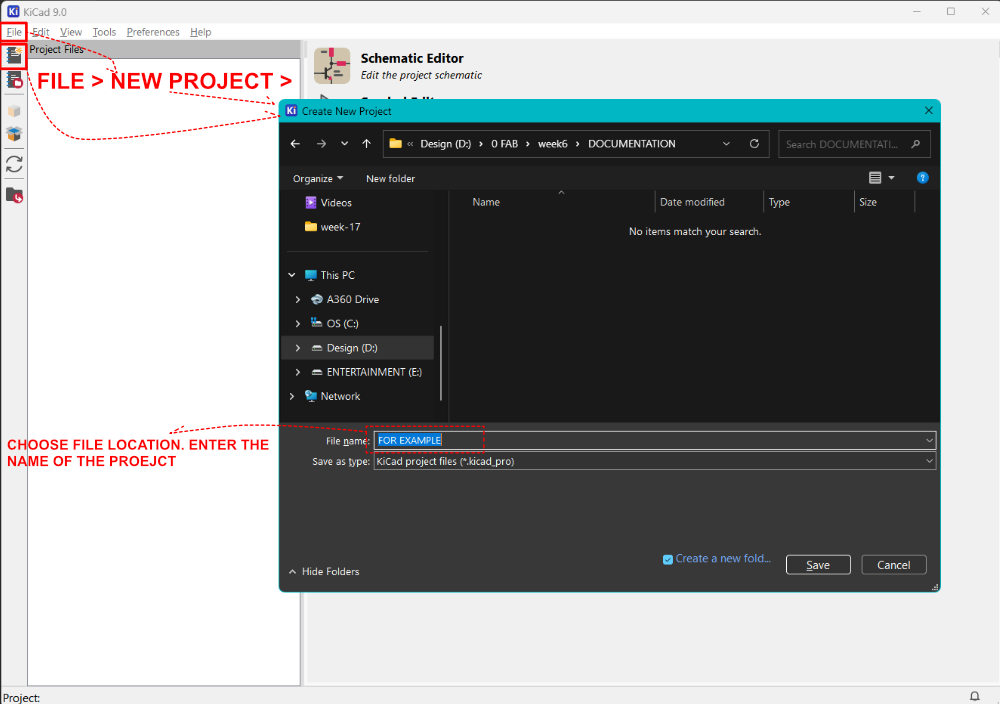Screen dimensions: 1000x704
Task: Open the File name dropdown arrow
Action: pyautogui.click(x=929, y=441)
